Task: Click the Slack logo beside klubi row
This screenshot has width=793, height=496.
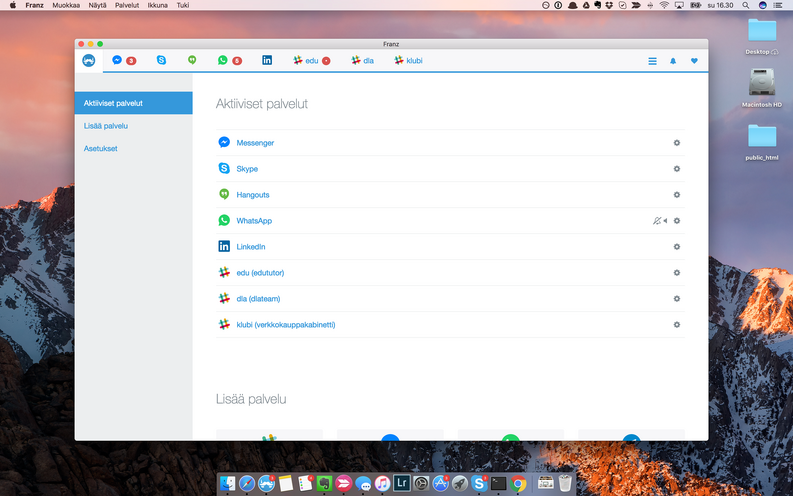Action: click(224, 325)
